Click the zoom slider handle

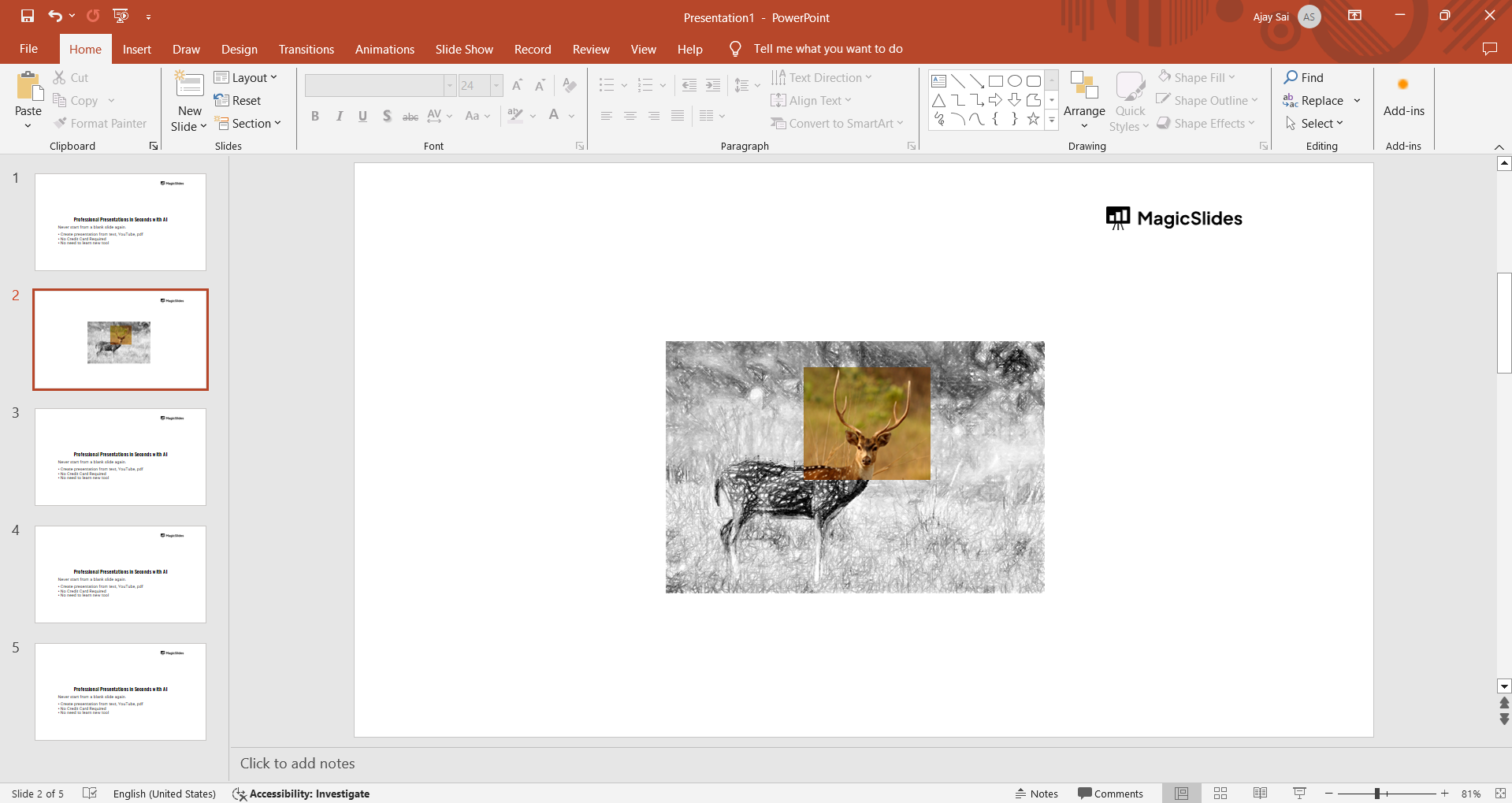pos(1377,794)
